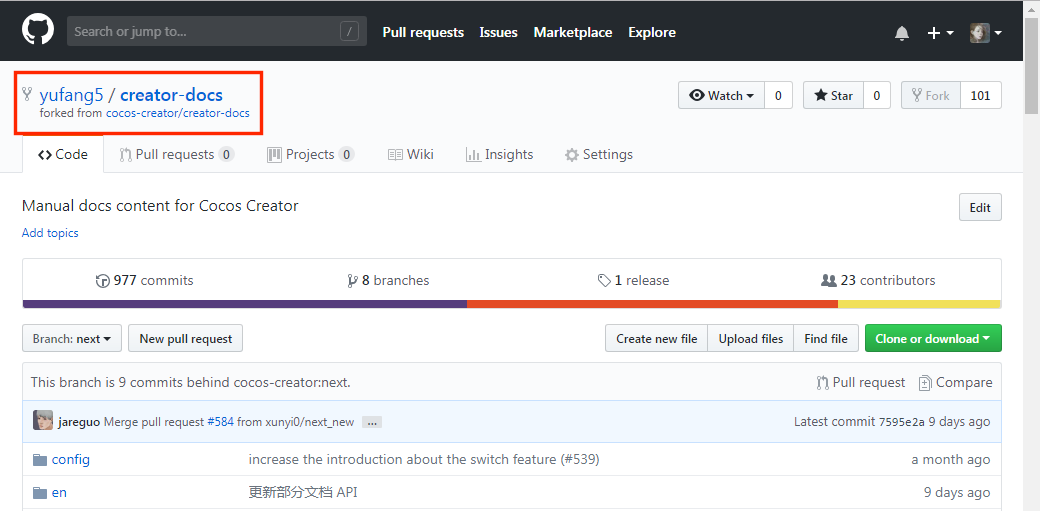View the stargazers count next to Star
This screenshot has height=511, width=1040.
[876, 96]
